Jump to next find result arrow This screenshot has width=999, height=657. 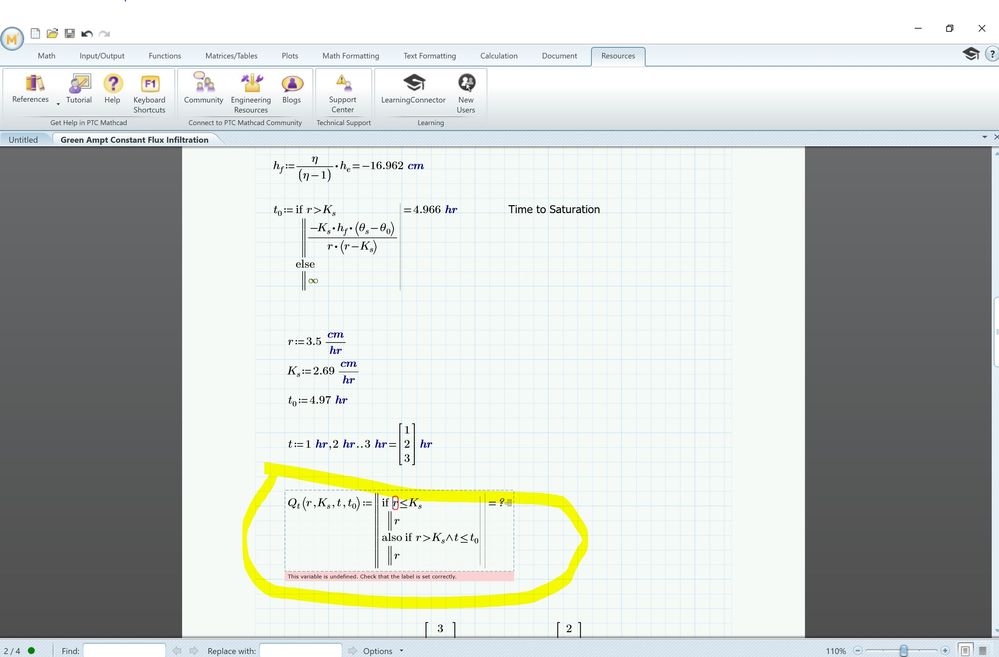pyautogui.click(x=194, y=651)
